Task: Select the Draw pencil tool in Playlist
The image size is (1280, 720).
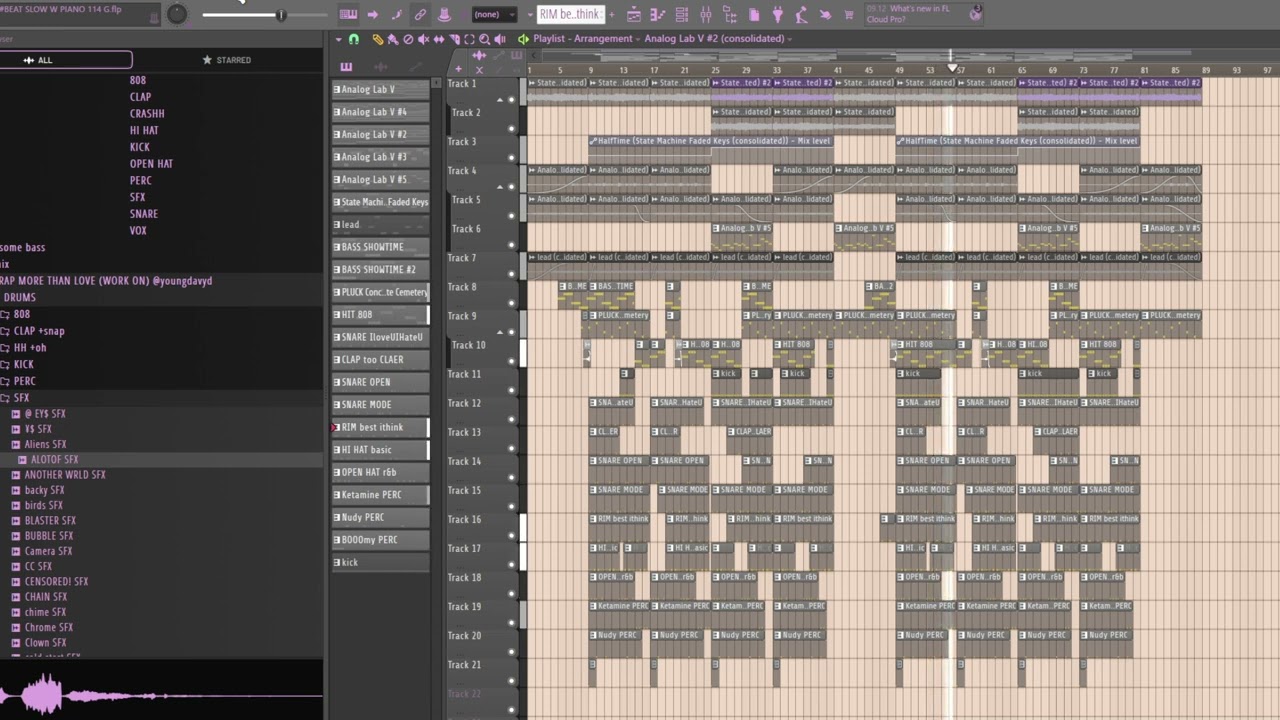Action: 378,39
